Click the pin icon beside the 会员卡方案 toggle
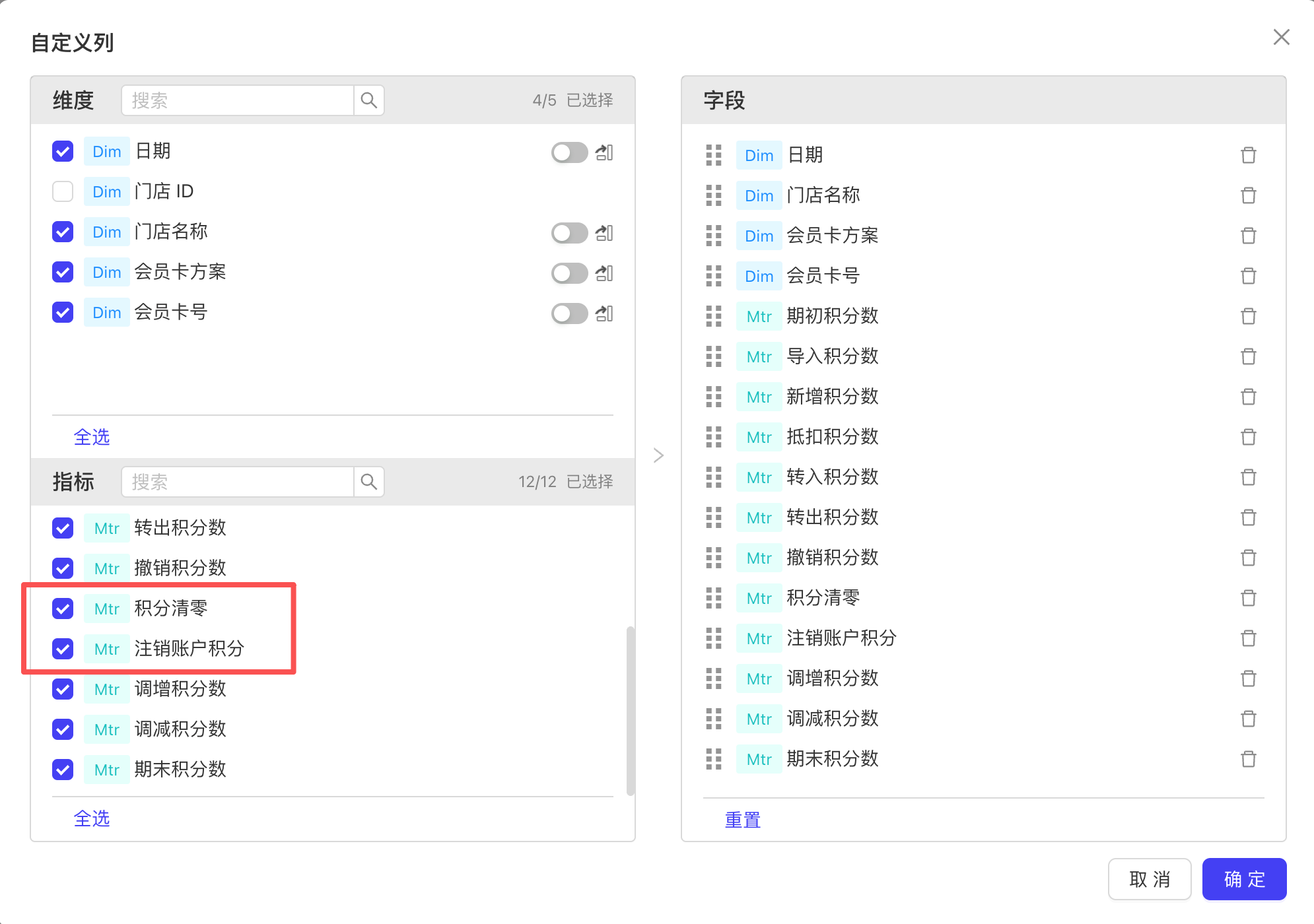This screenshot has height=924, width=1314. (604, 273)
